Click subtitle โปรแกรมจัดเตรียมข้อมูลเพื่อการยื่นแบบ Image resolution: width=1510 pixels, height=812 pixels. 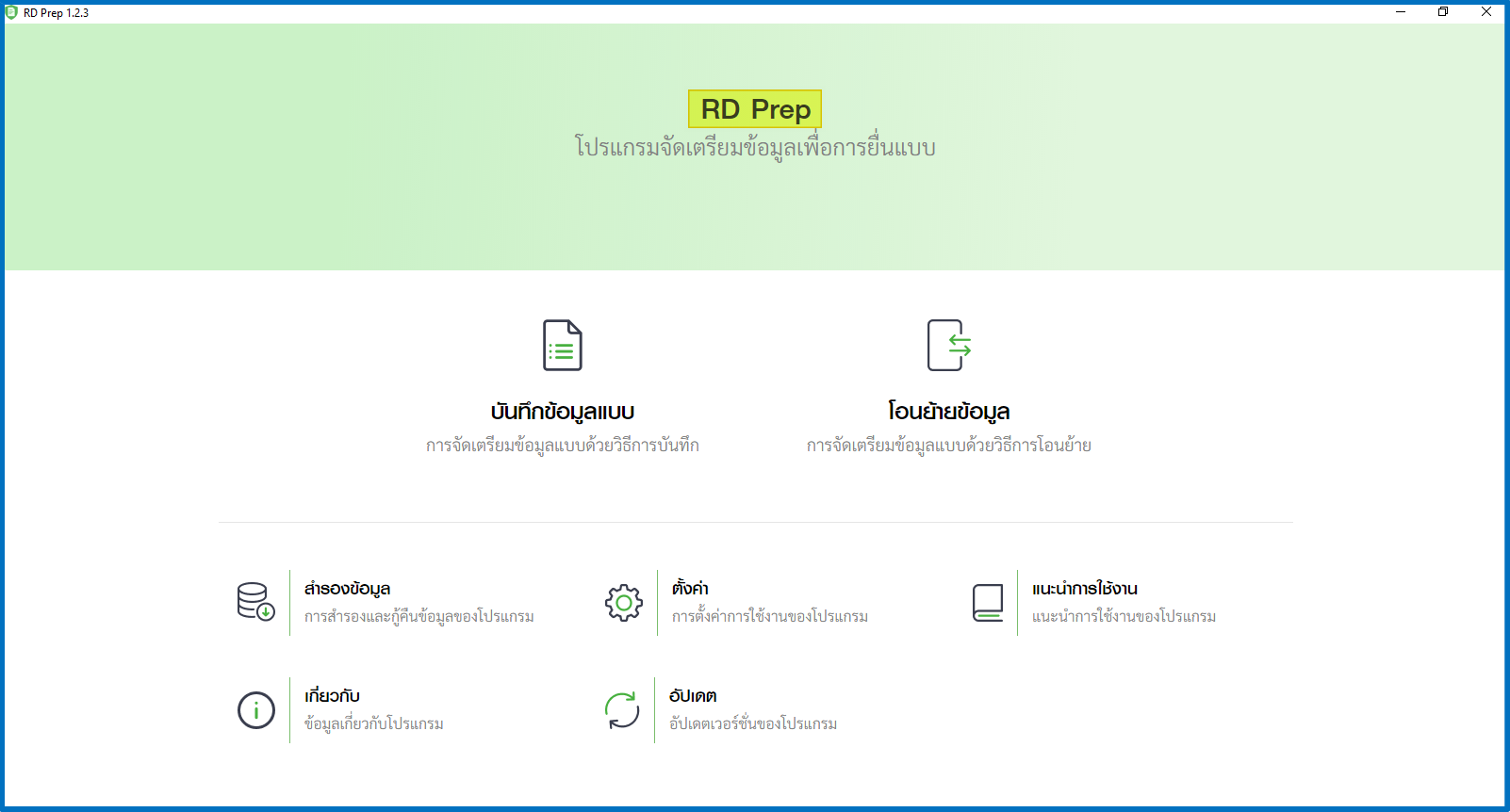pyautogui.click(x=755, y=148)
